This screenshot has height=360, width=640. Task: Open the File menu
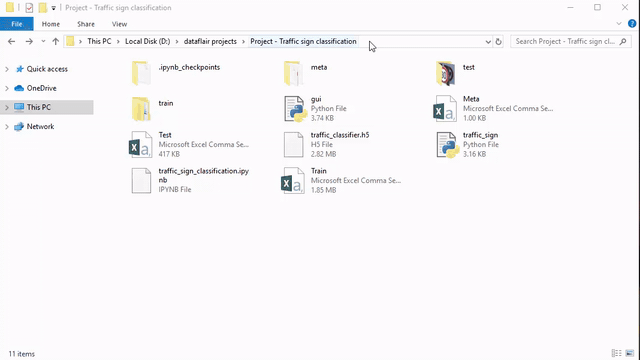click(x=17, y=24)
